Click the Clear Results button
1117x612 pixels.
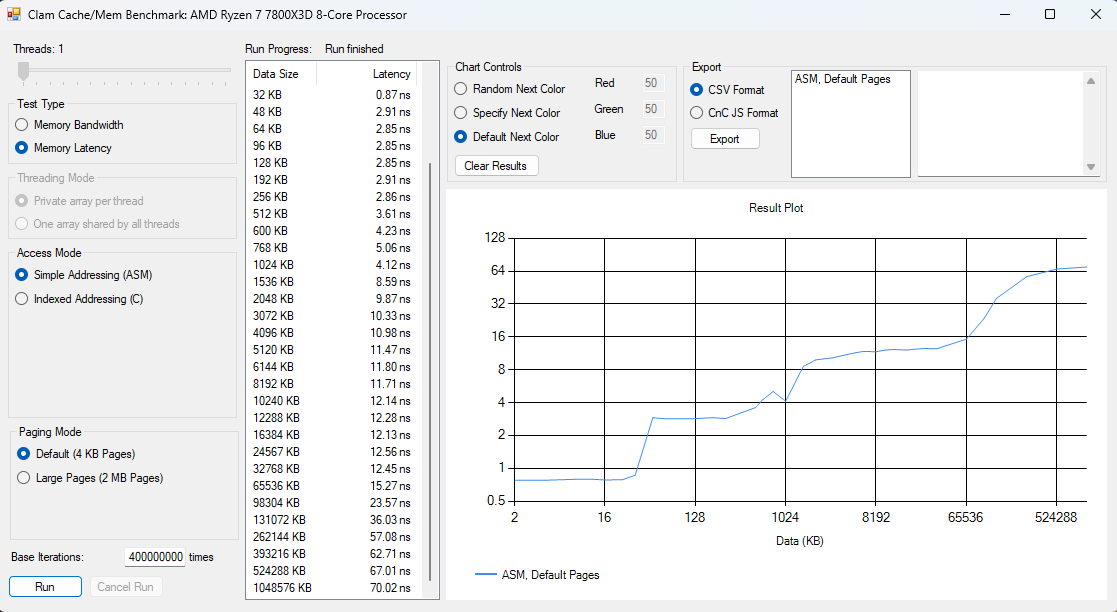tap(496, 166)
